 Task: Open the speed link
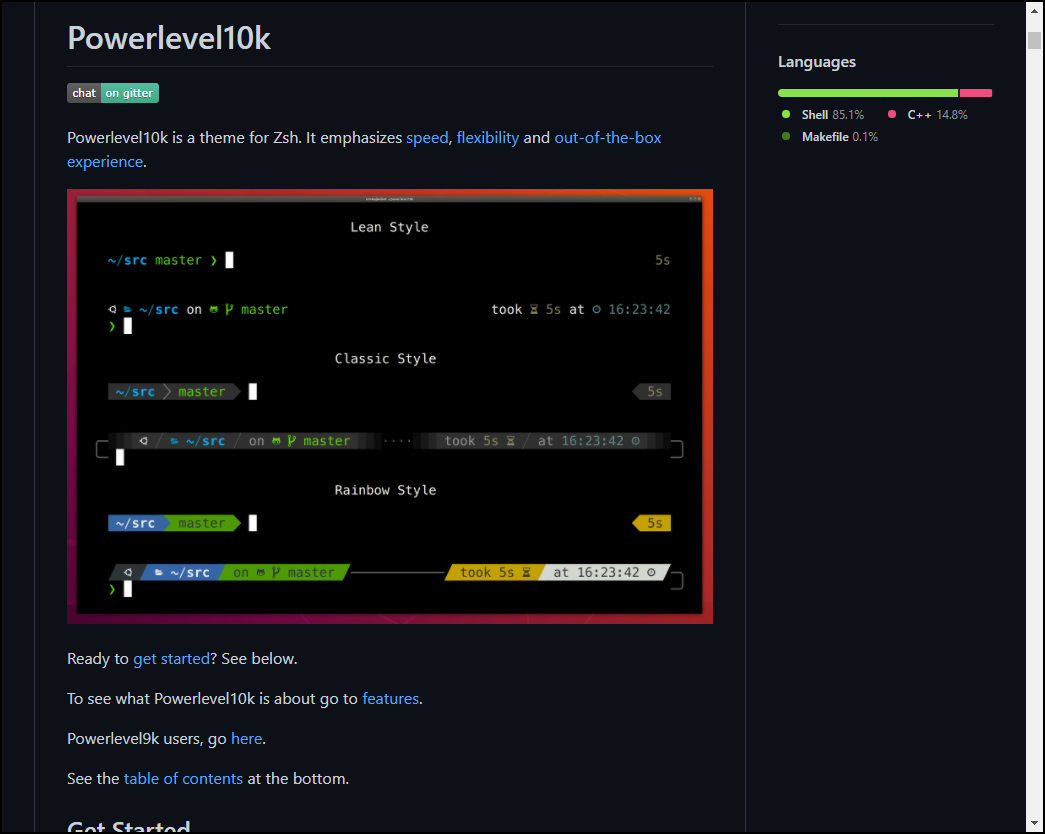[427, 138]
